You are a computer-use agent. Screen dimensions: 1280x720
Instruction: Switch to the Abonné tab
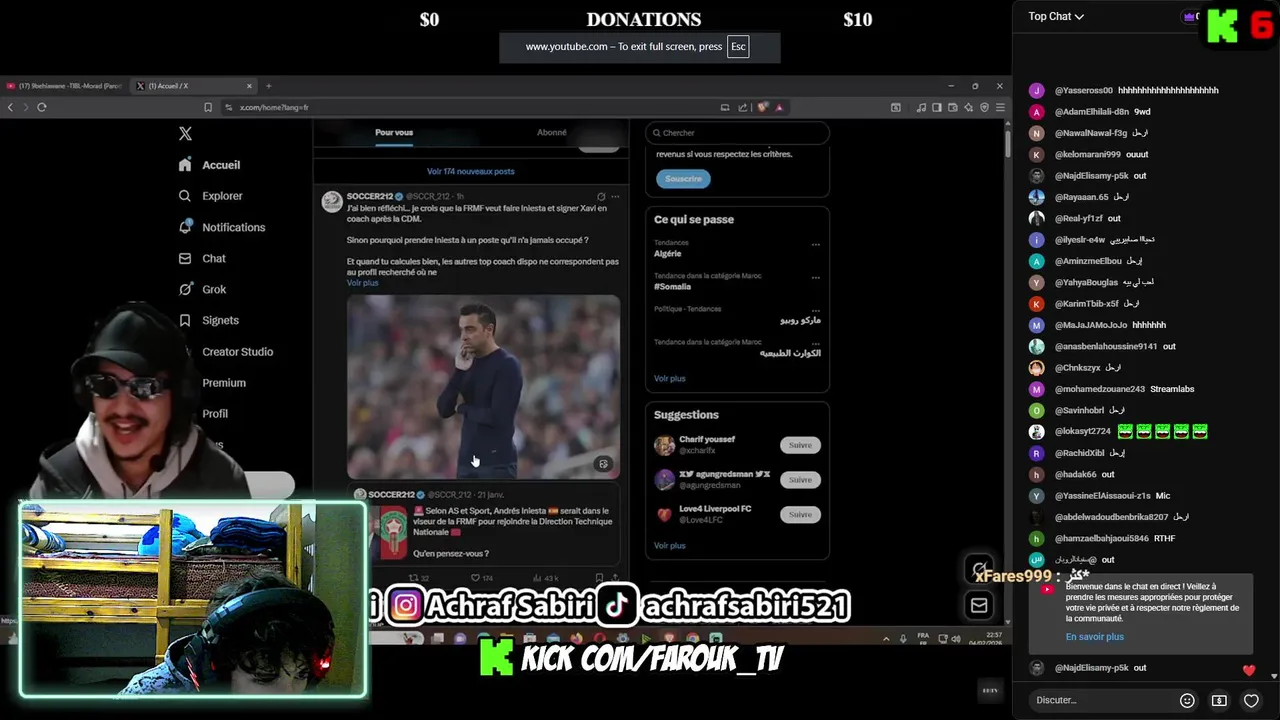click(551, 132)
